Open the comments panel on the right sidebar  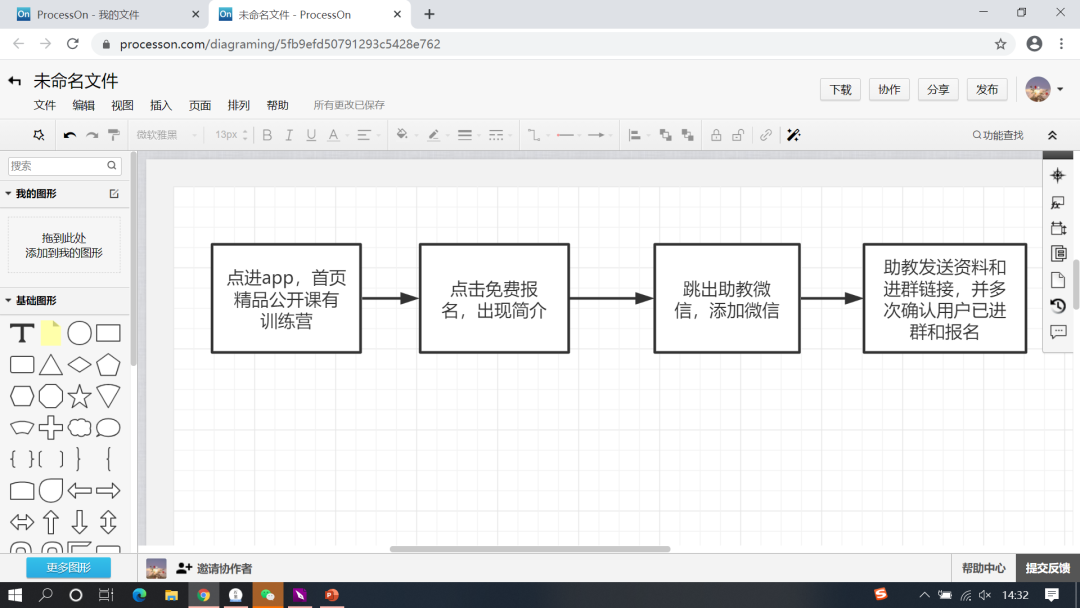click(1057, 332)
